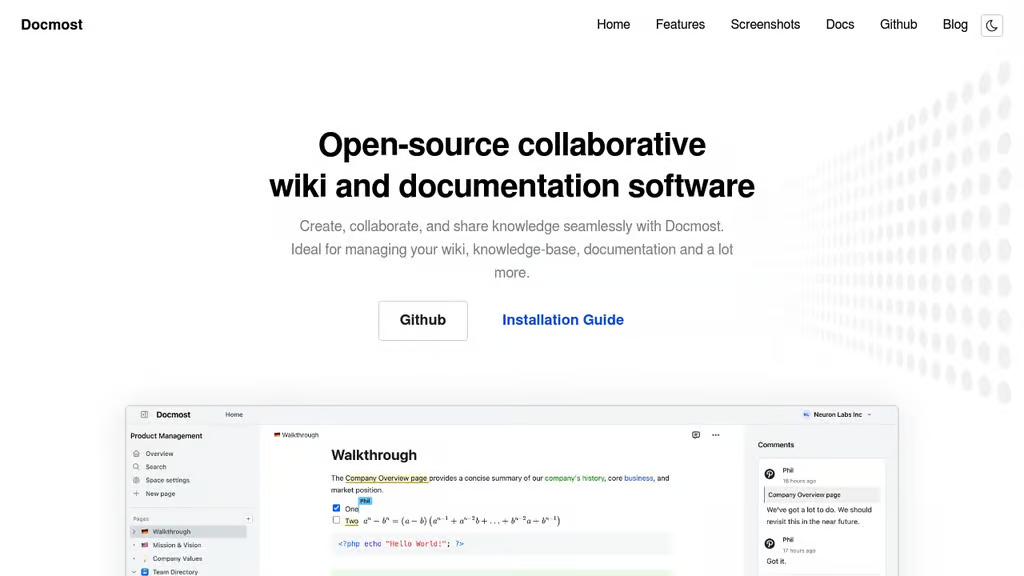Viewport: 1024px width, 576px height.
Task: Select Company Values page
Action: click(177, 559)
